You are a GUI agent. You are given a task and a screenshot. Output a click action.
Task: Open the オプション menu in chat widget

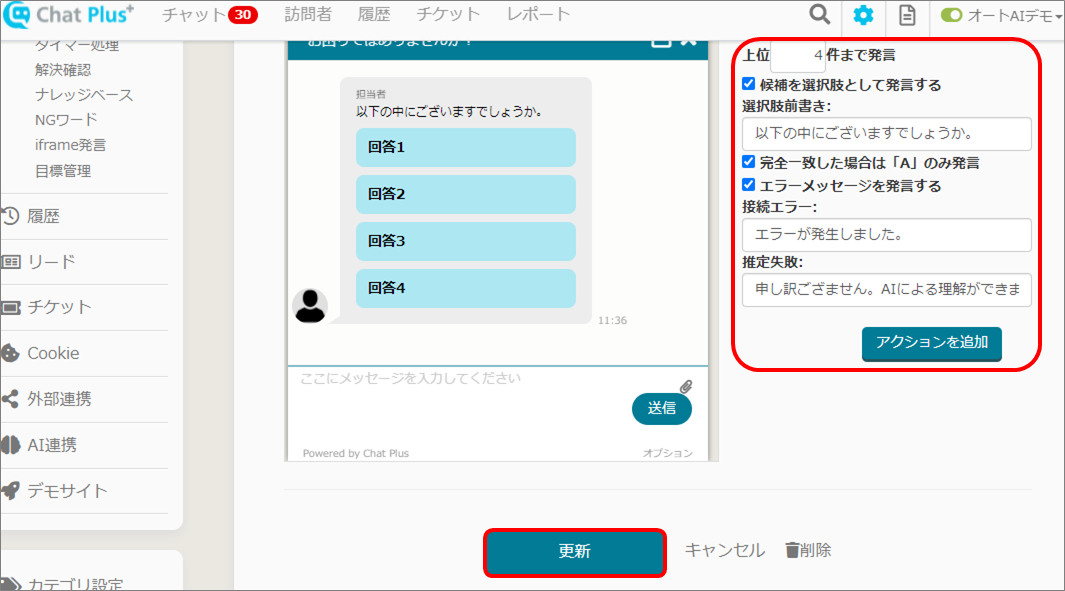(667, 453)
